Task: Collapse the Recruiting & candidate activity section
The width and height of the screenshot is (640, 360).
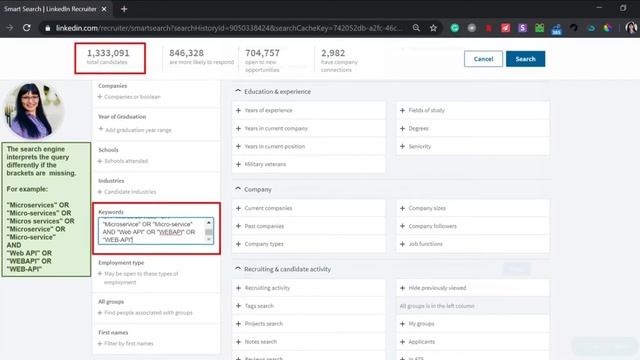Action: (x=238, y=269)
